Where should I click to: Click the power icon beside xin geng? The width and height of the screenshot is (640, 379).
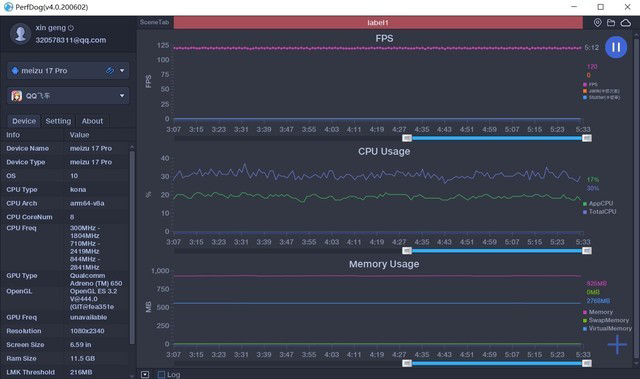point(71,28)
